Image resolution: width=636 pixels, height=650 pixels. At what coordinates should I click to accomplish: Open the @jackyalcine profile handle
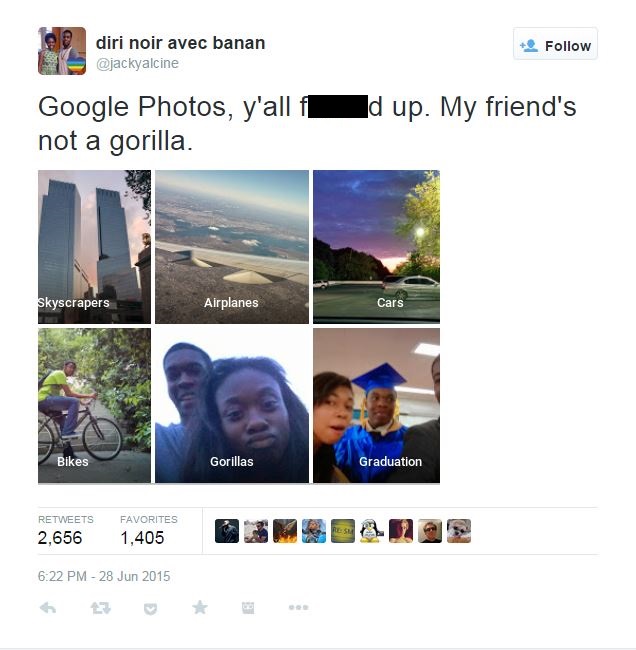click(x=137, y=63)
